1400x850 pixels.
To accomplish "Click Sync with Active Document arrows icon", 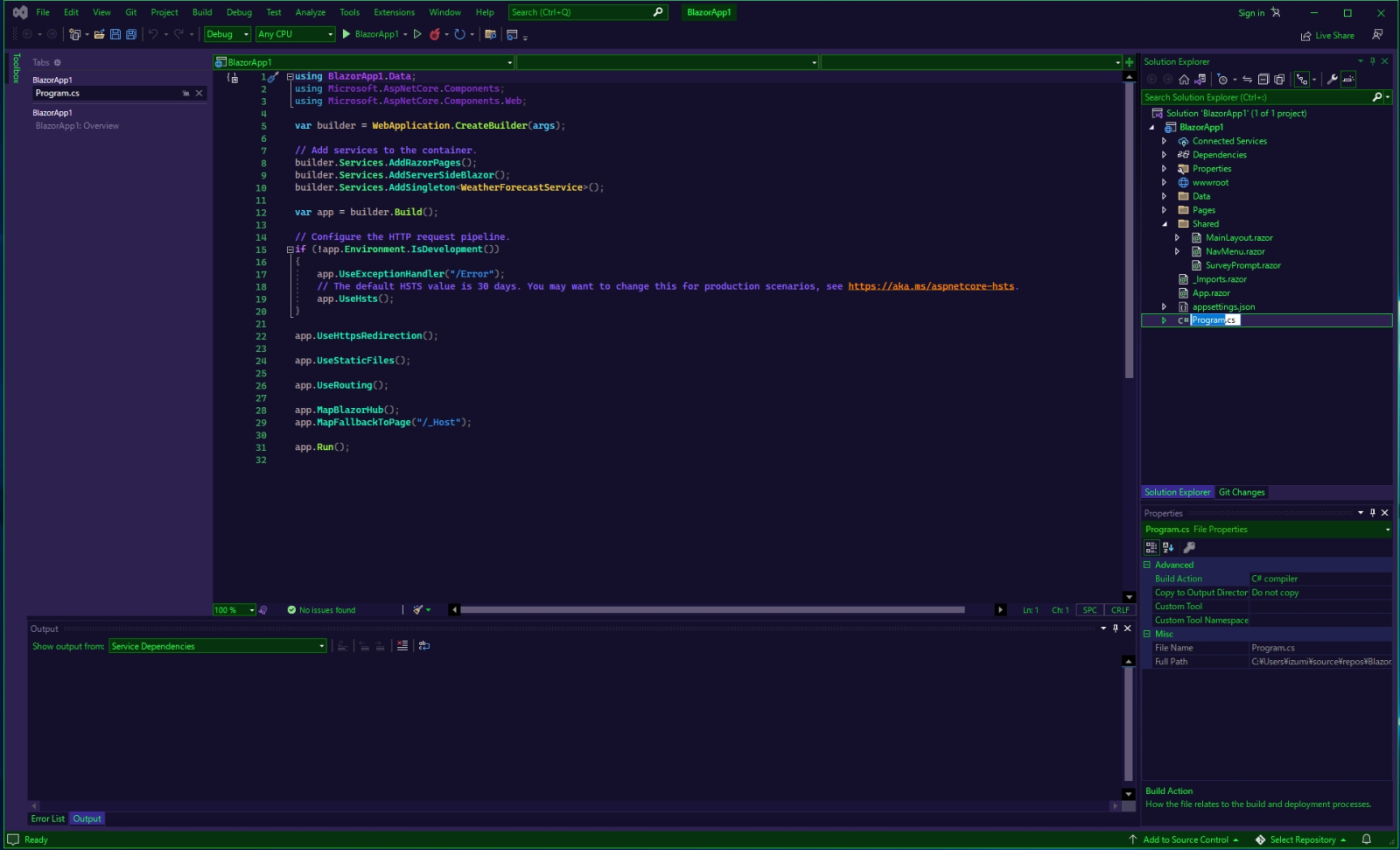I will (x=1248, y=80).
